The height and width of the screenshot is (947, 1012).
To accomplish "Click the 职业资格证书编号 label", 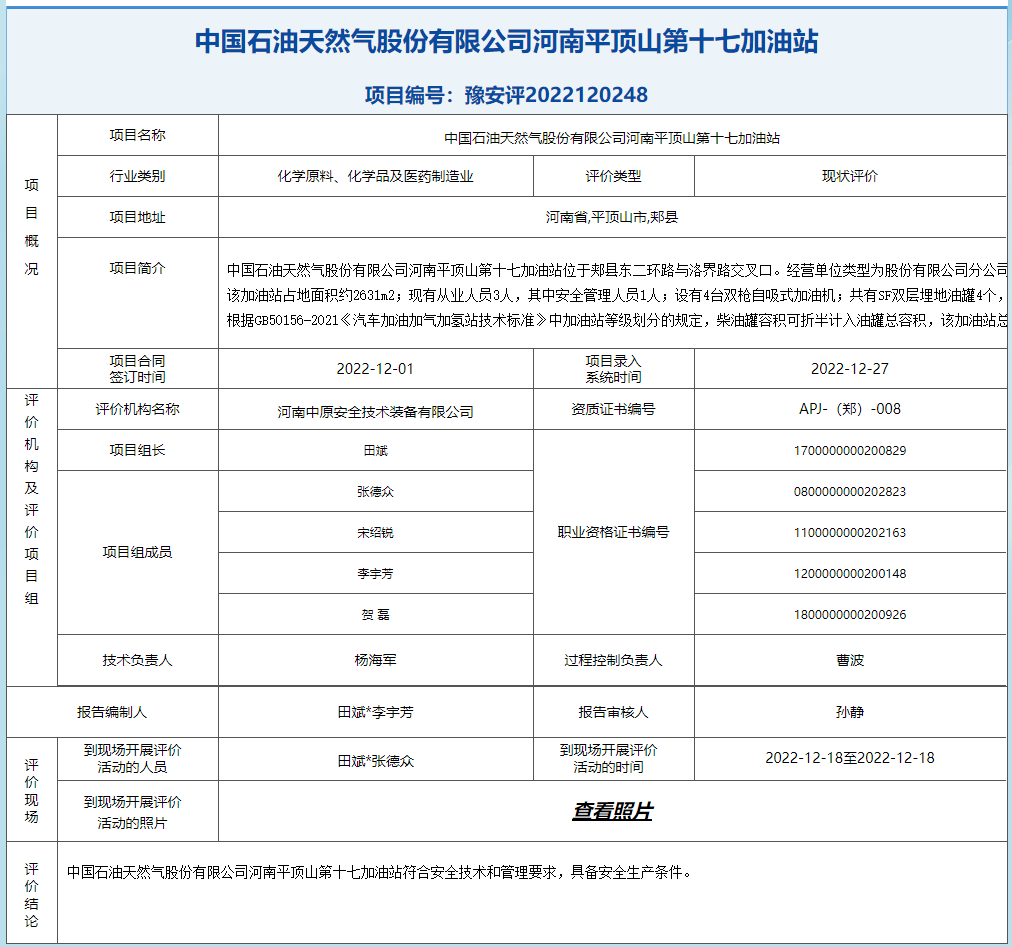I will (x=613, y=532).
